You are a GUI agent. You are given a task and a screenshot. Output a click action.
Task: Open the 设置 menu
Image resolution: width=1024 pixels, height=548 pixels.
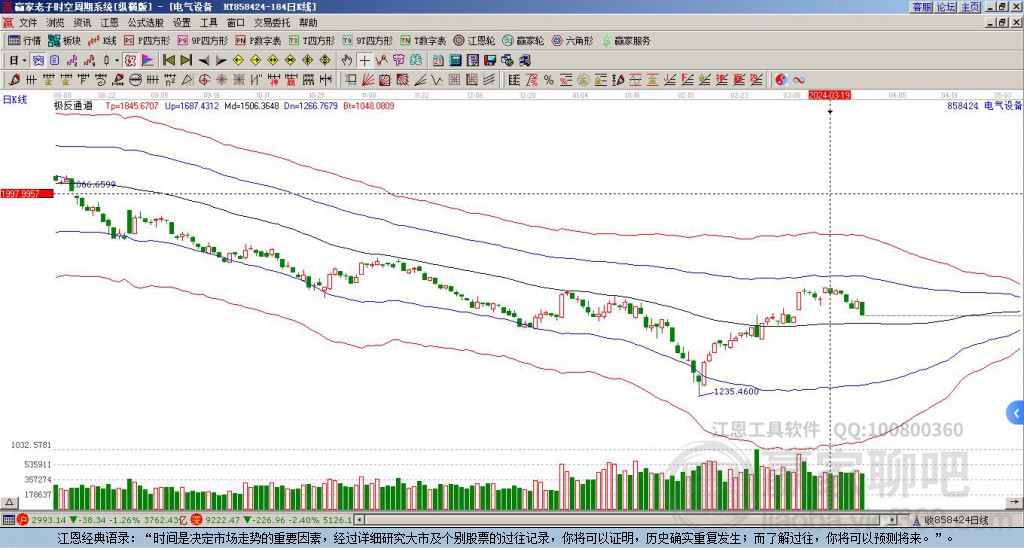[182, 23]
